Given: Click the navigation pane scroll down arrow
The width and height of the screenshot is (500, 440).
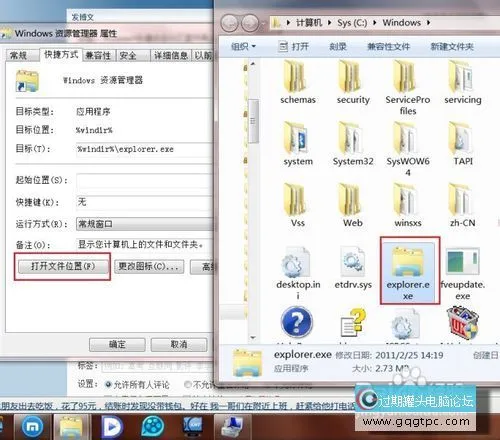Looking at the screenshot, I should 253,338.
